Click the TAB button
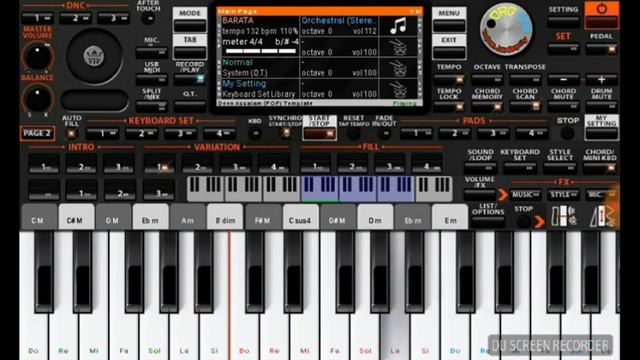 [x=190, y=47]
